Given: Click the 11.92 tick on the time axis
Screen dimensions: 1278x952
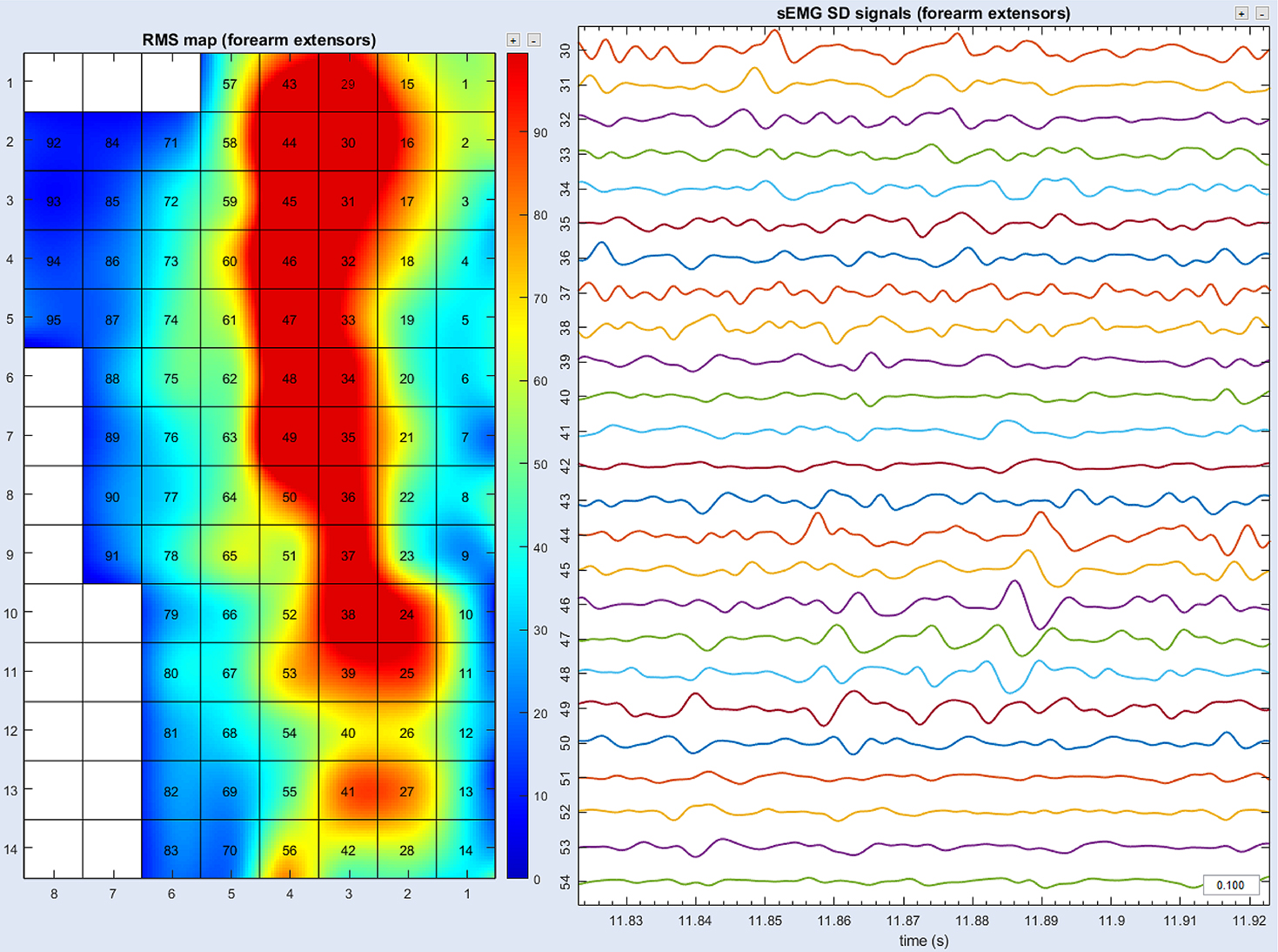Looking at the screenshot, I should click(1249, 921).
